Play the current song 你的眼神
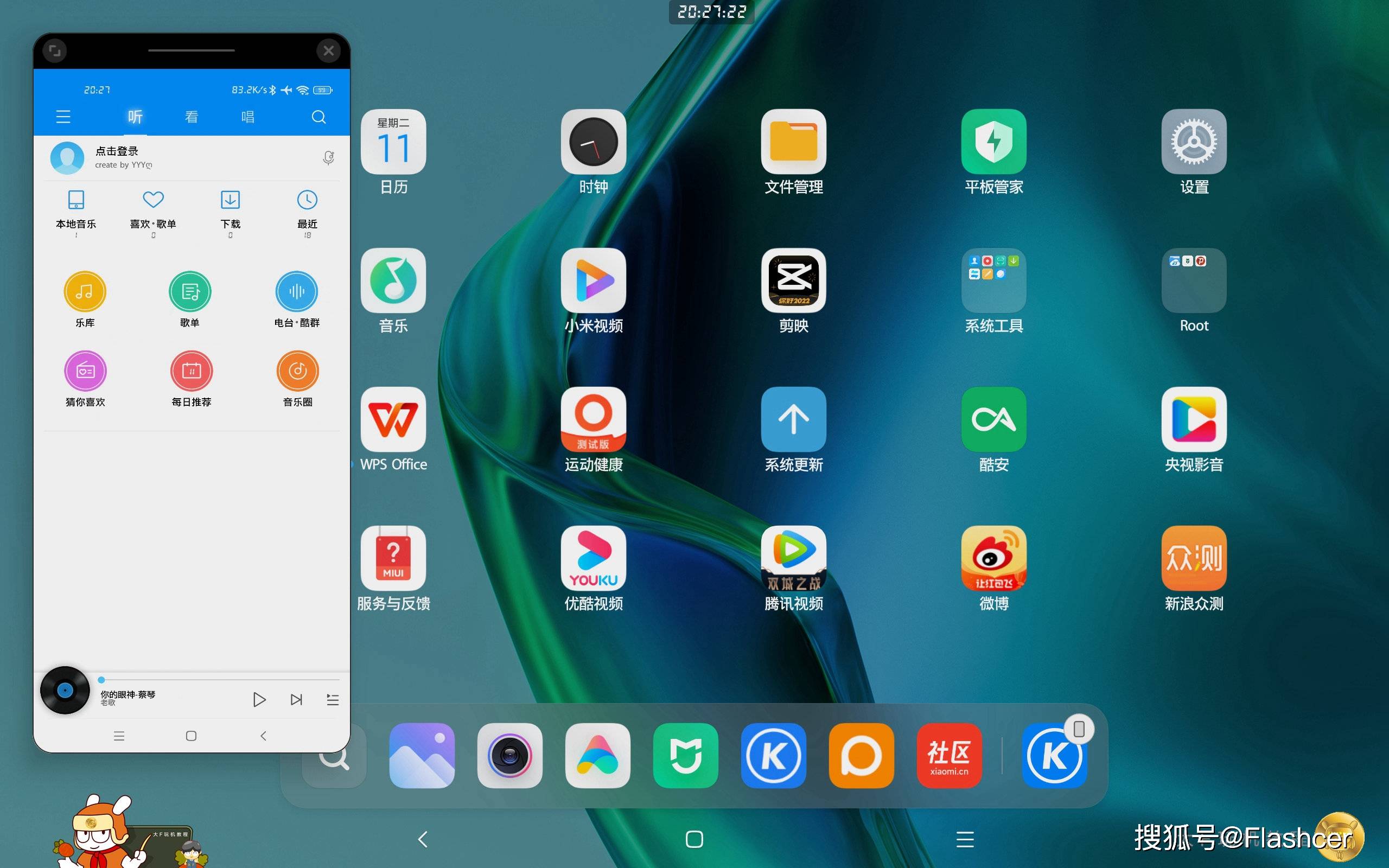This screenshot has height=868, width=1389. click(259, 699)
